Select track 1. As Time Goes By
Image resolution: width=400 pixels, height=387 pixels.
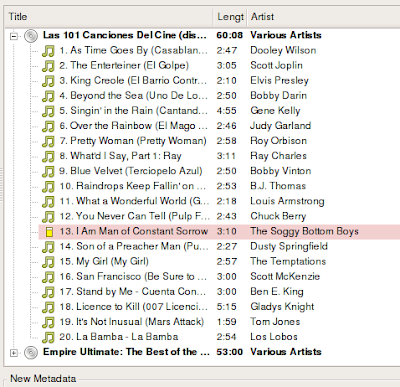[133, 50]
